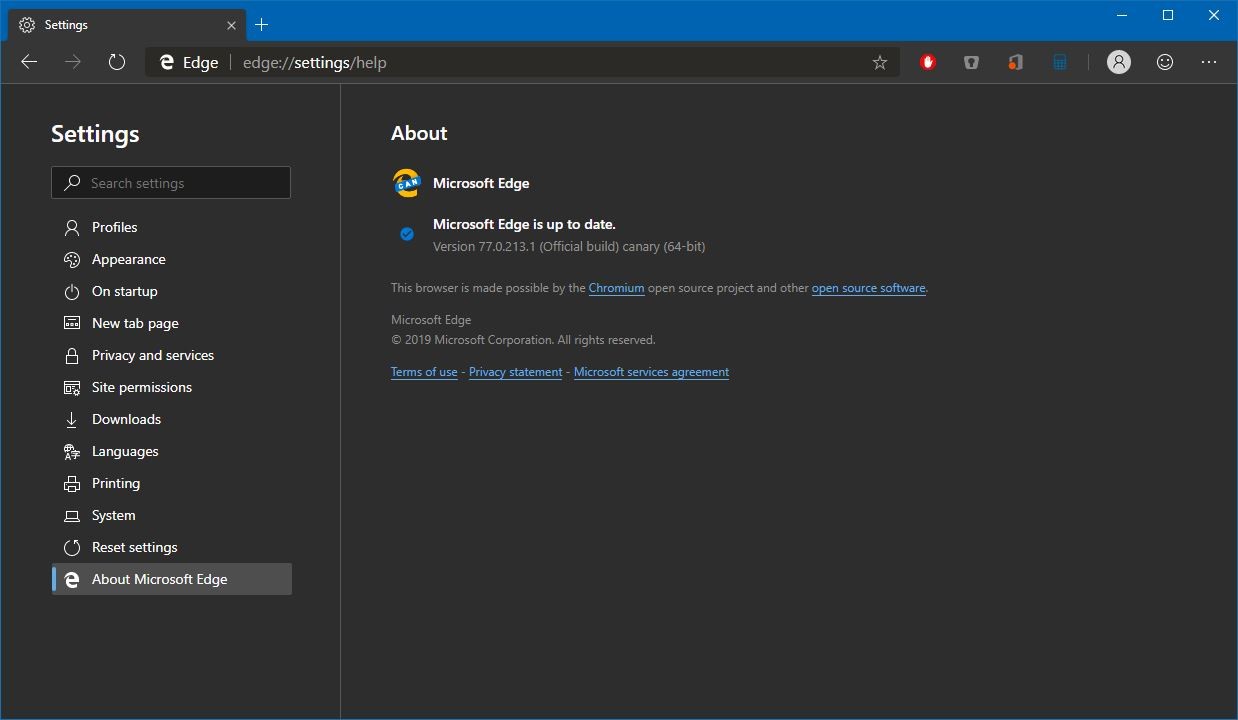Open the Terms of use link
Viewport: 1238px width, 720px height.
click(x=424, y=372)
